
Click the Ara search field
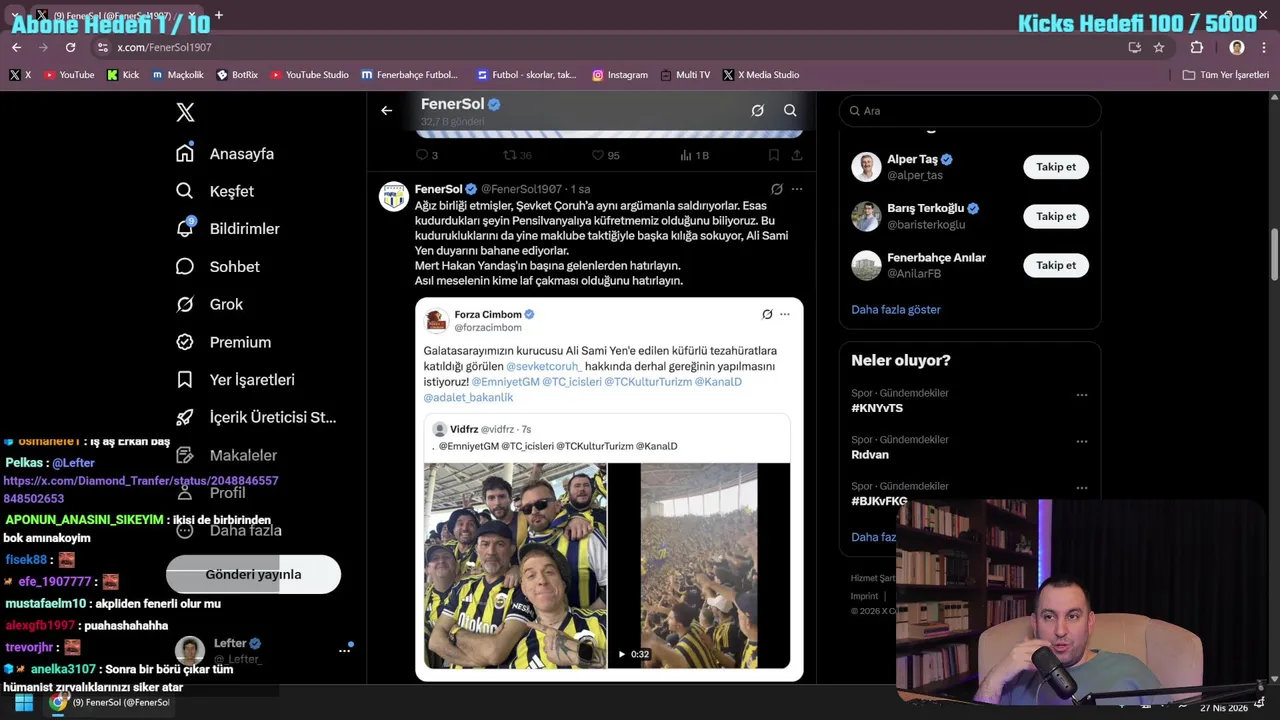coord(969,111)
